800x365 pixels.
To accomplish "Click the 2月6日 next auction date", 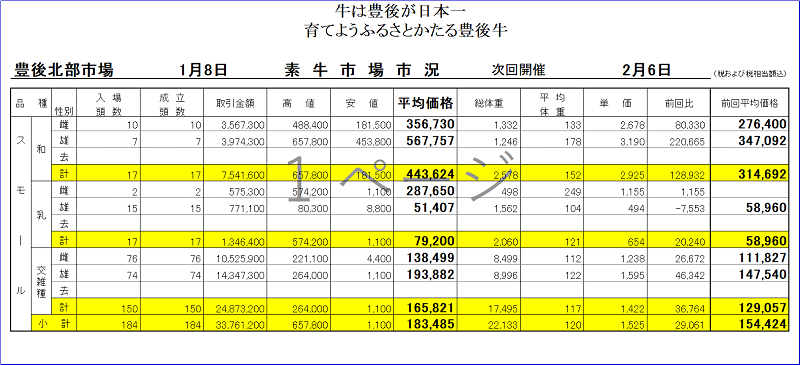I will click(x=646, y=70).
